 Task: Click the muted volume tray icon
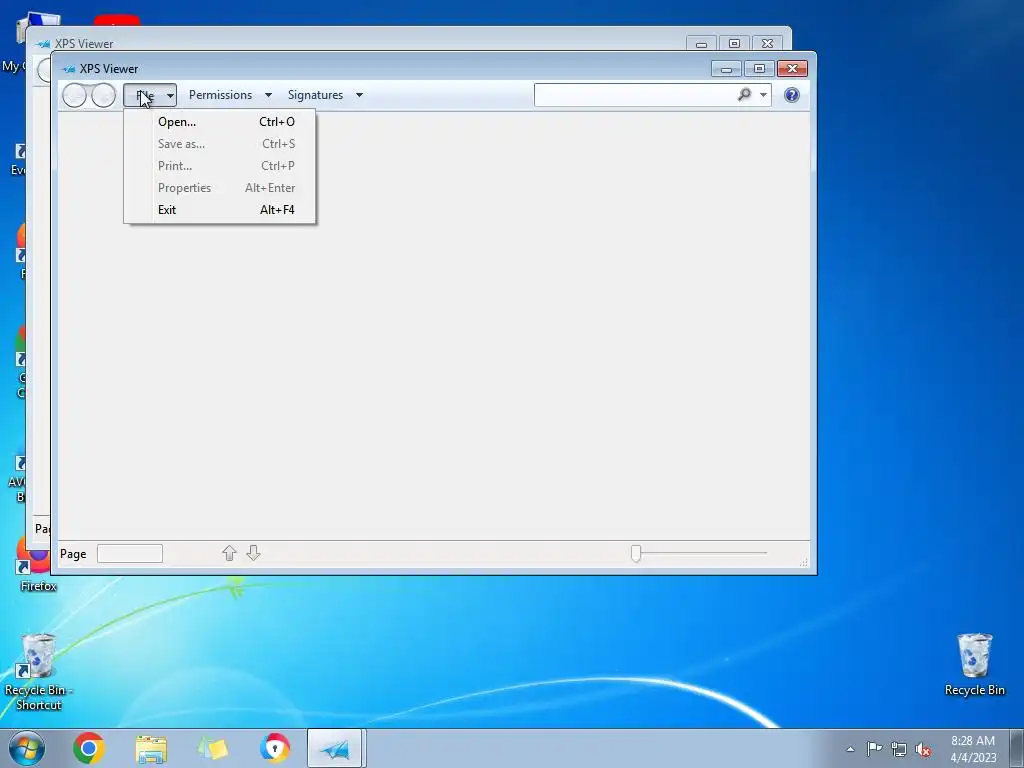(923, 749)
